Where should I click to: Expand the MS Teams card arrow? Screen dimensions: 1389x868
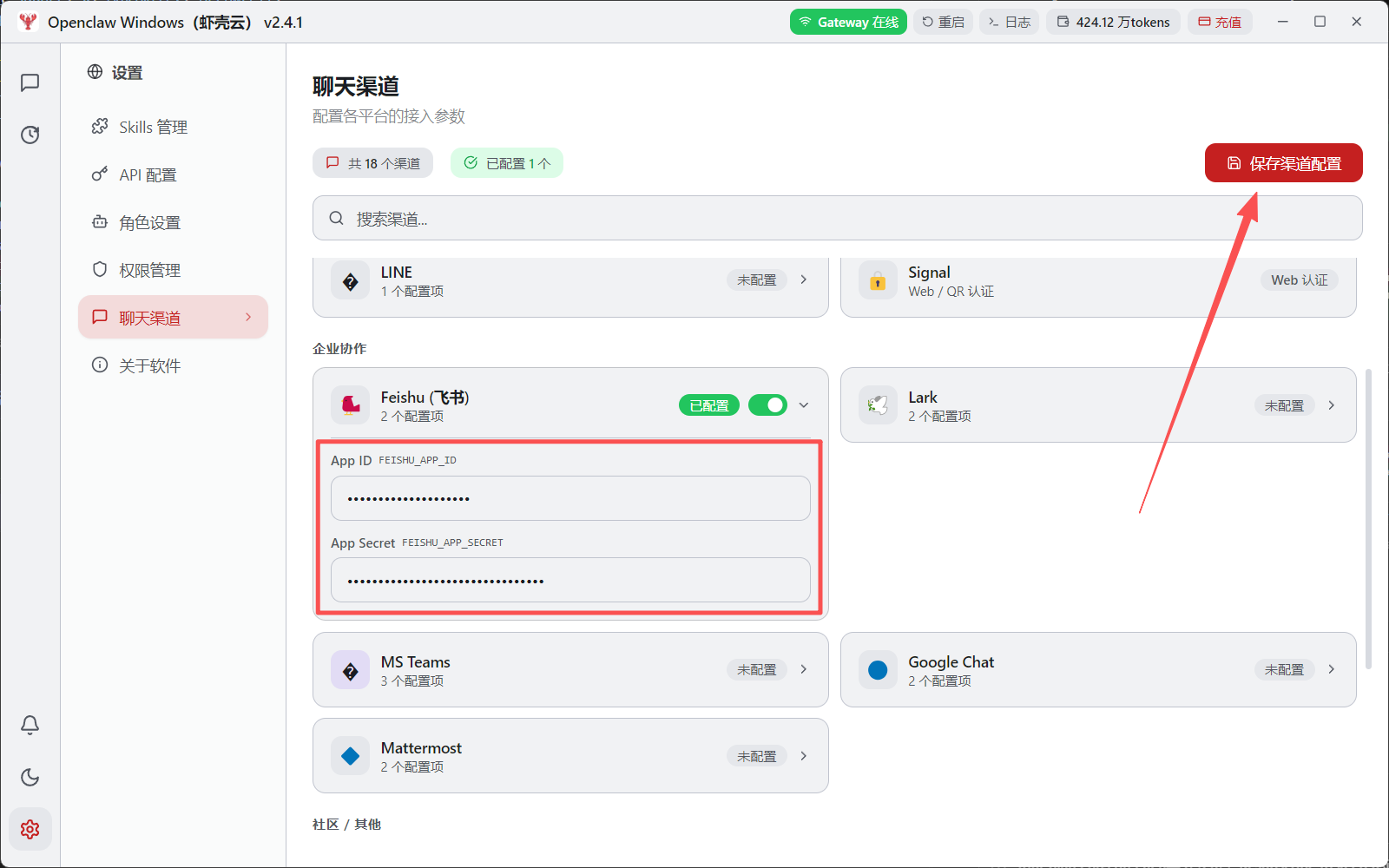click(x=804, y=669)
